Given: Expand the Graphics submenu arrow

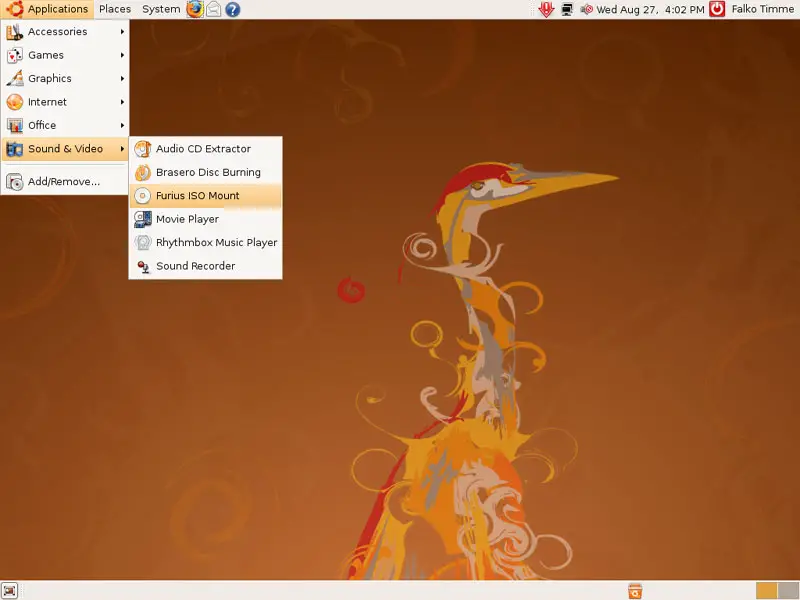Looking at the screenshot, I should click(x=122, y=79).
